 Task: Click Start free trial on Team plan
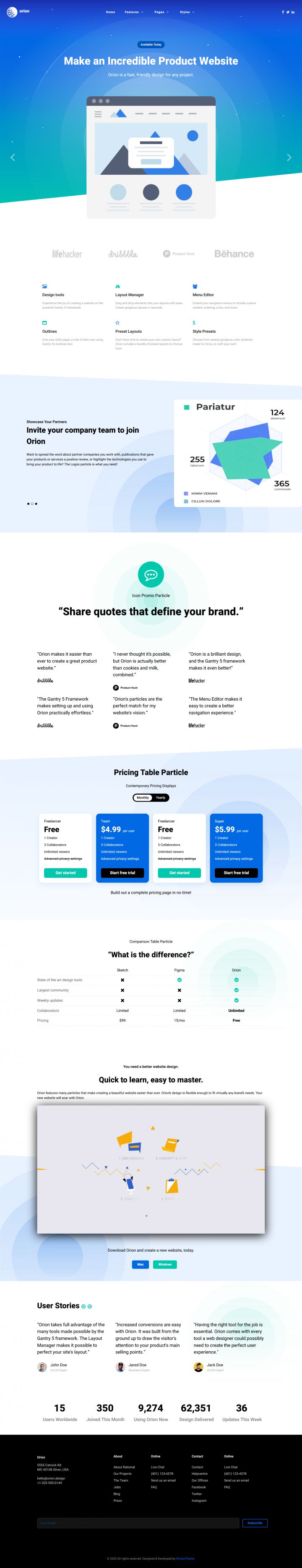click(123, 873)
